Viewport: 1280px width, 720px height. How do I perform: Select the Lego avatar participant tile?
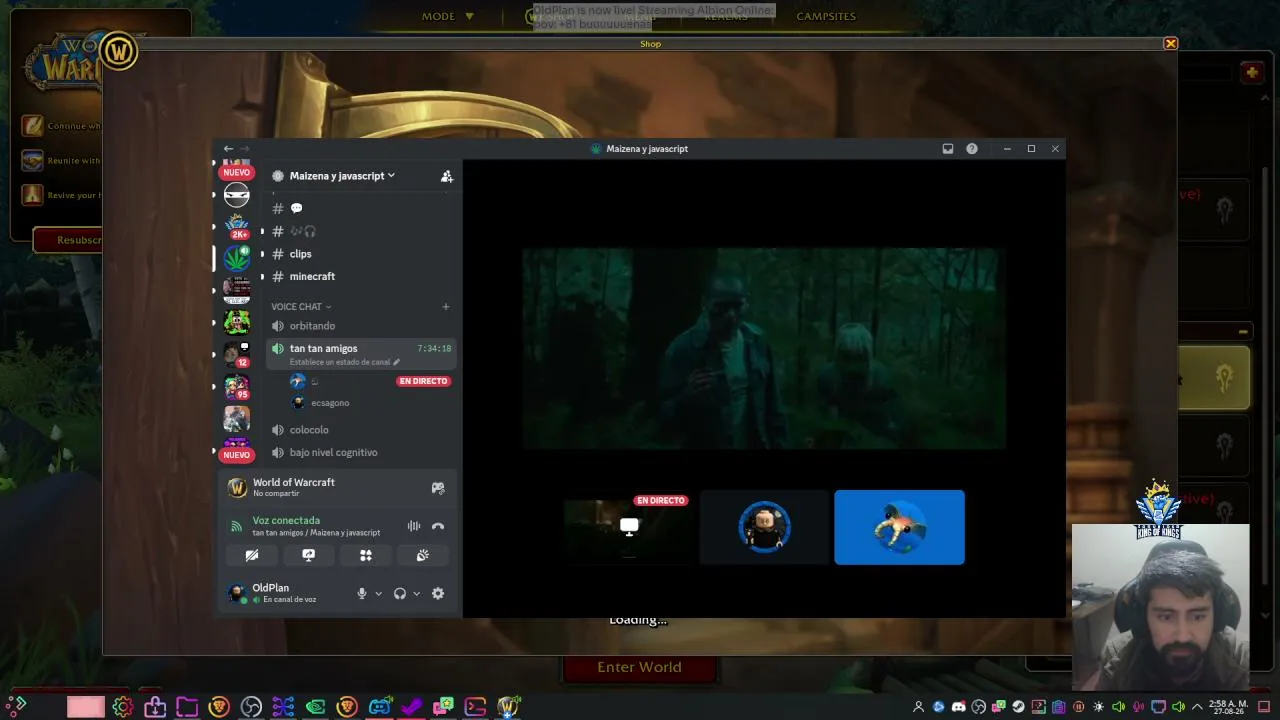click(764, 527)
